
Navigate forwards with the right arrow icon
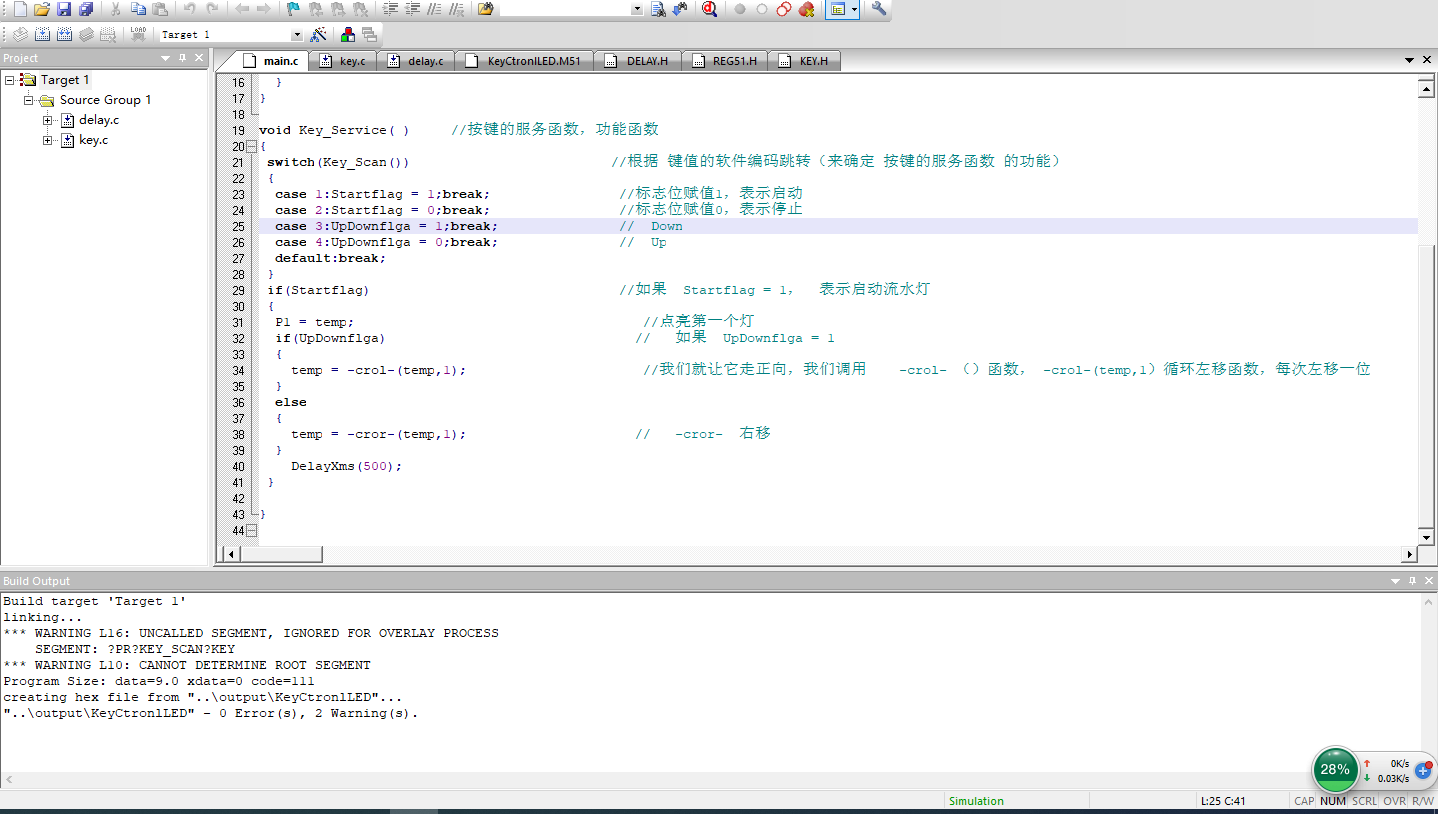263,9
